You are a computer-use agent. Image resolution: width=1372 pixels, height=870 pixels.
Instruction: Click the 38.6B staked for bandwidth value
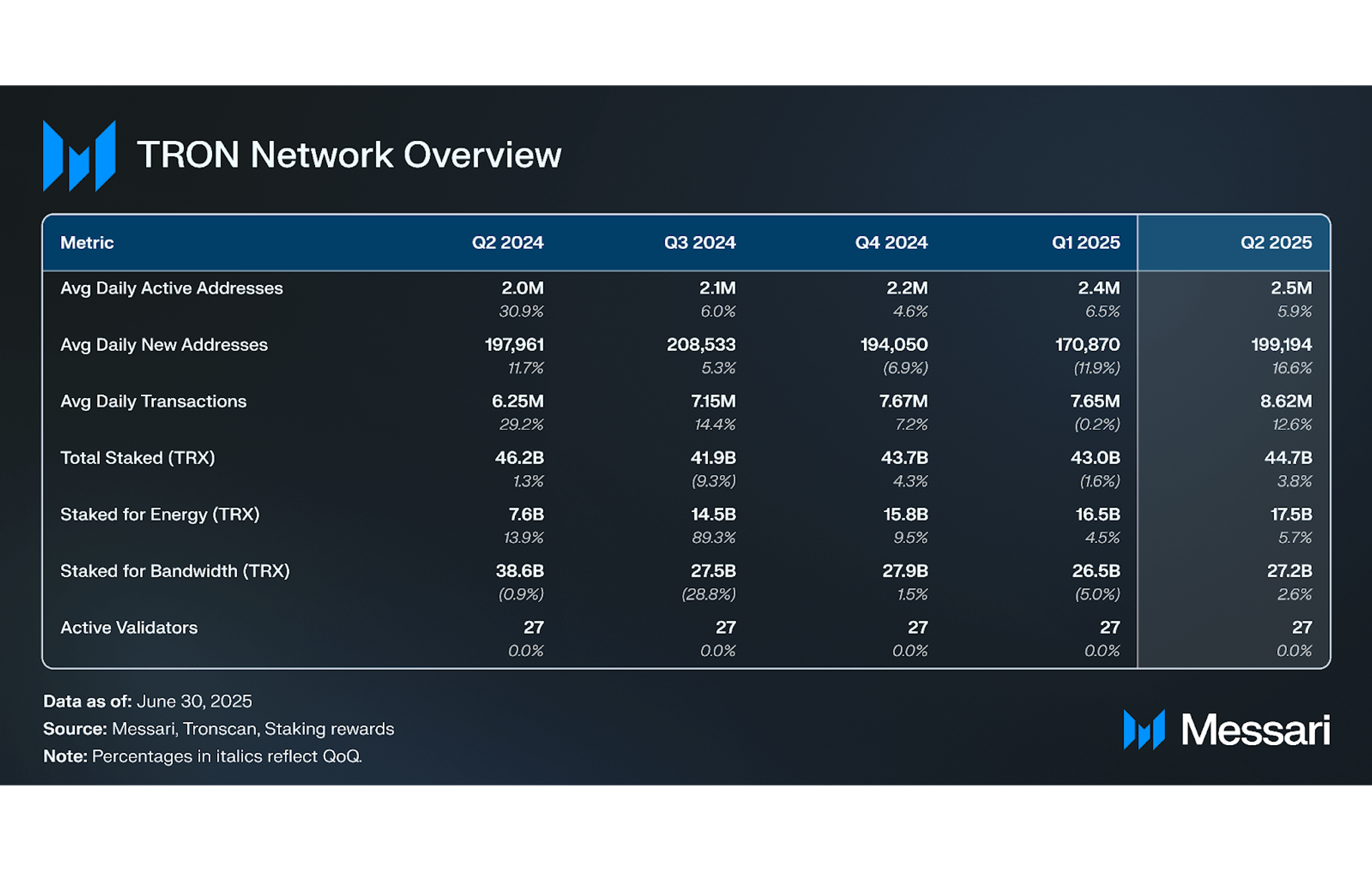[520, 571]
